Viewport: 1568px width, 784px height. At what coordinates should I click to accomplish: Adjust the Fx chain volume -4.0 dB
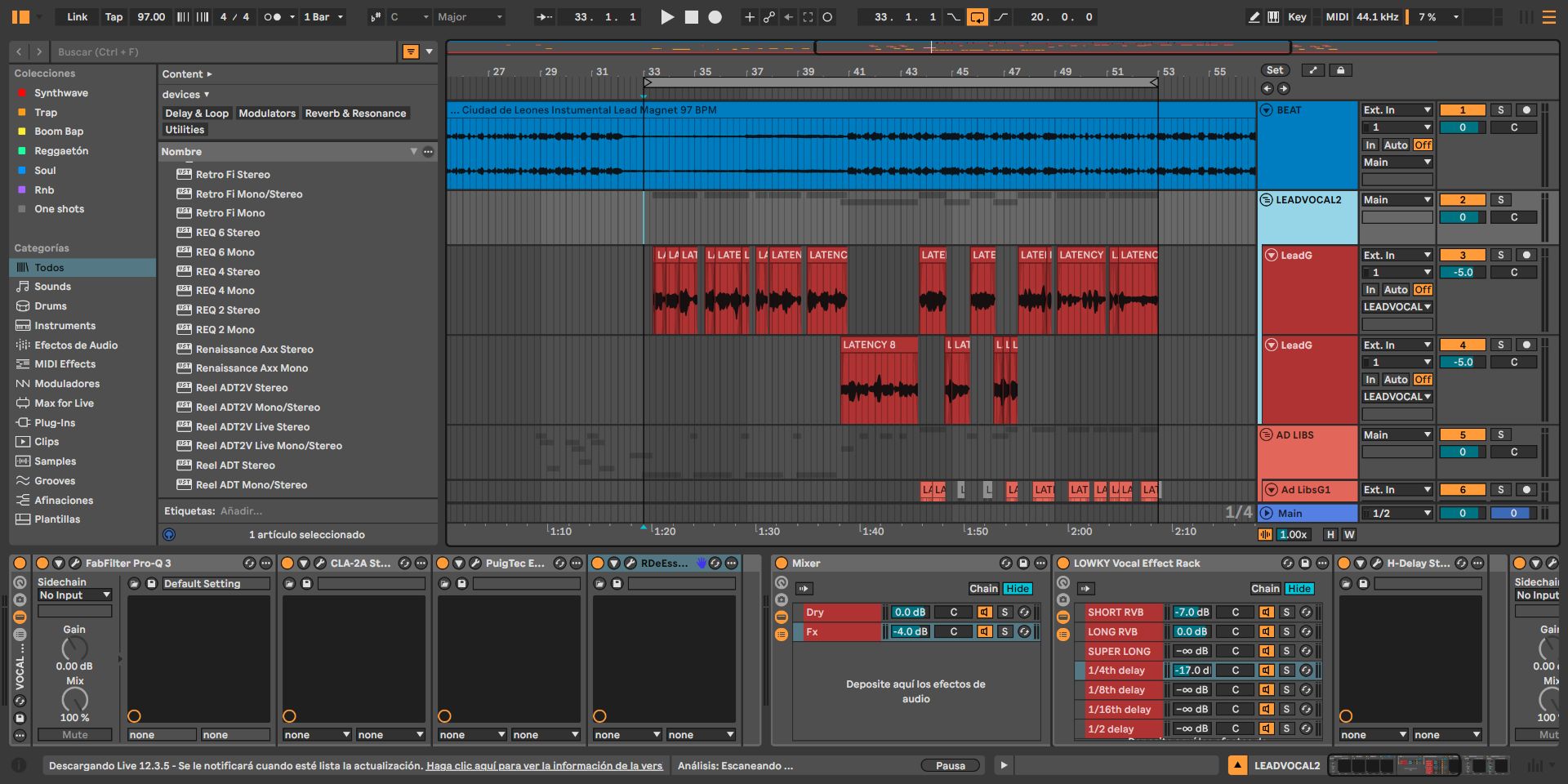point(910,631)
